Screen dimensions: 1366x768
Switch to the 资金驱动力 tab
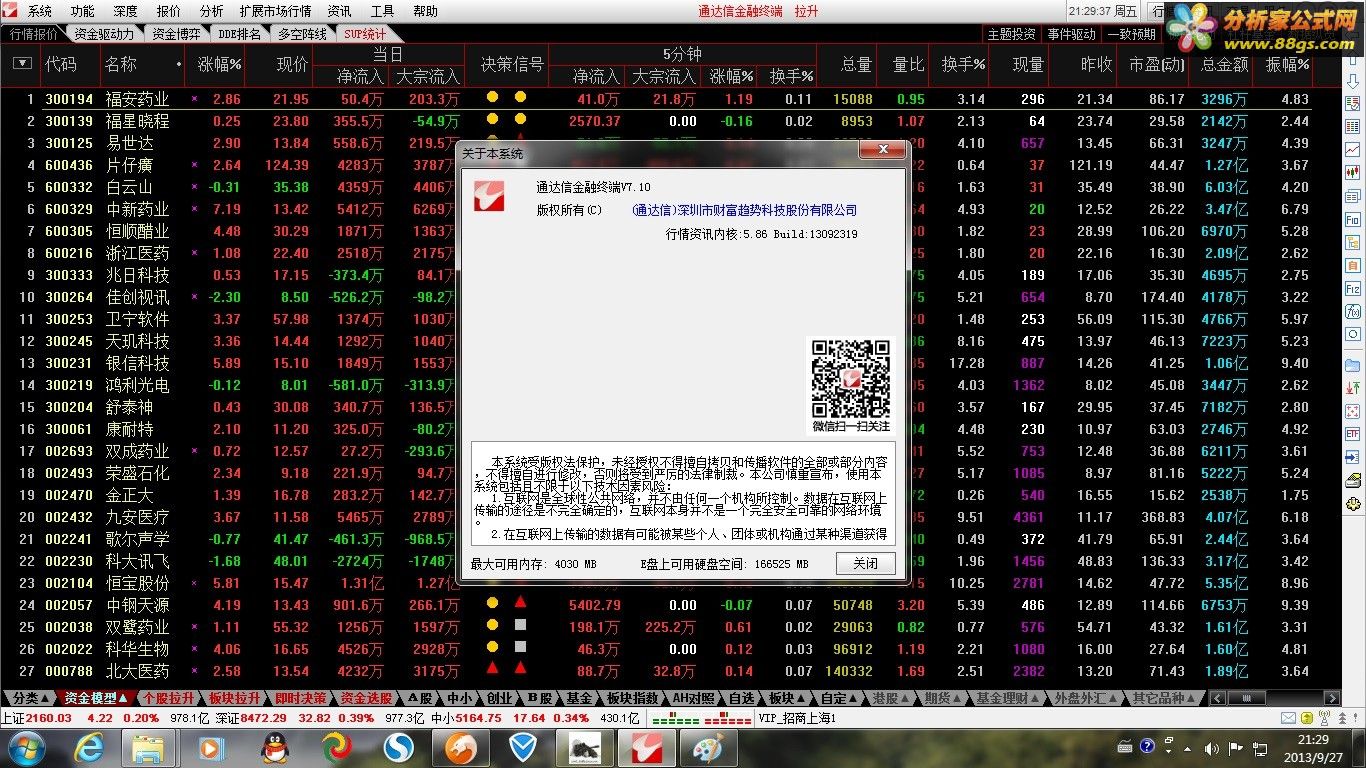click(104, 34)
